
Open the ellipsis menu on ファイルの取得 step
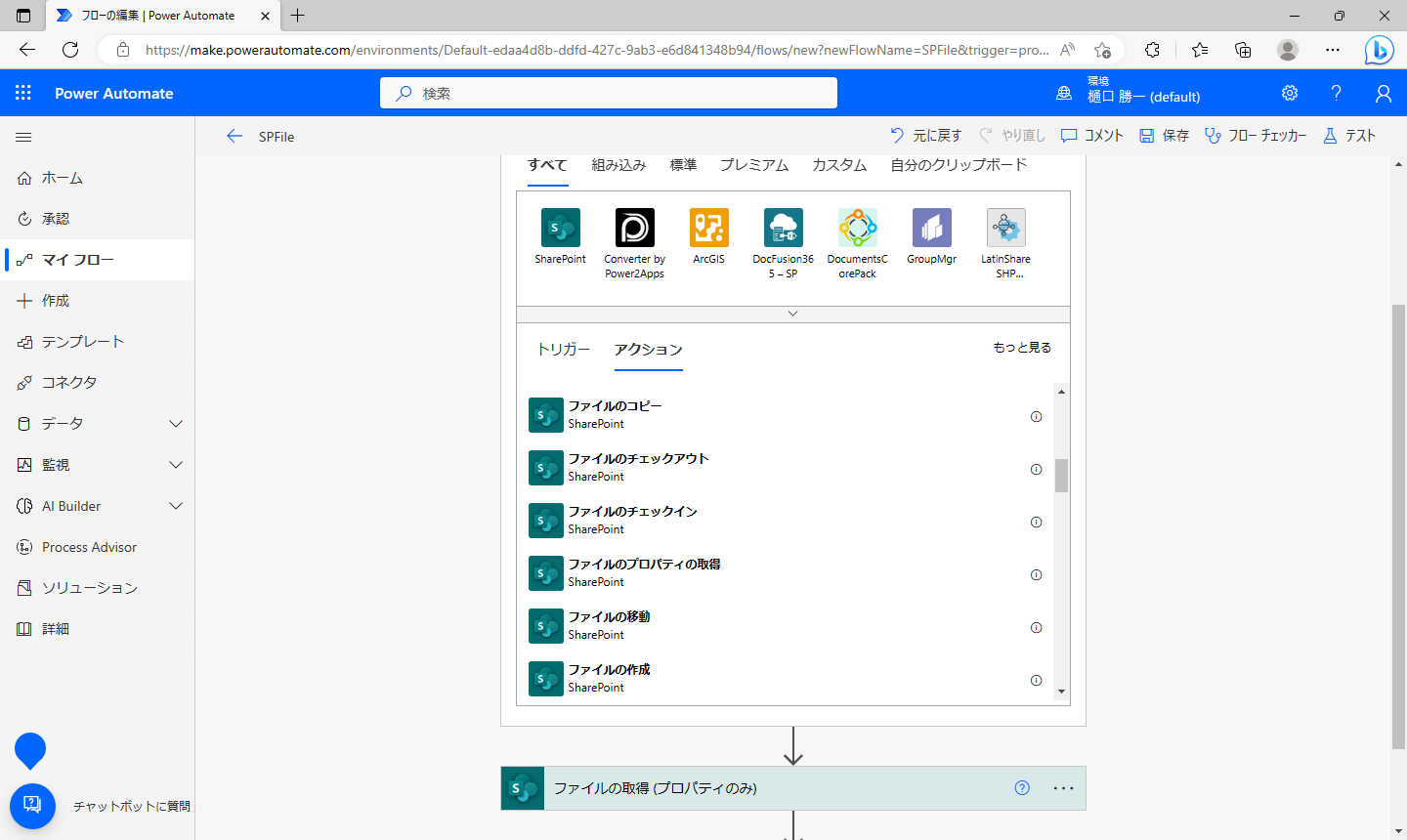coord(1064,788)
